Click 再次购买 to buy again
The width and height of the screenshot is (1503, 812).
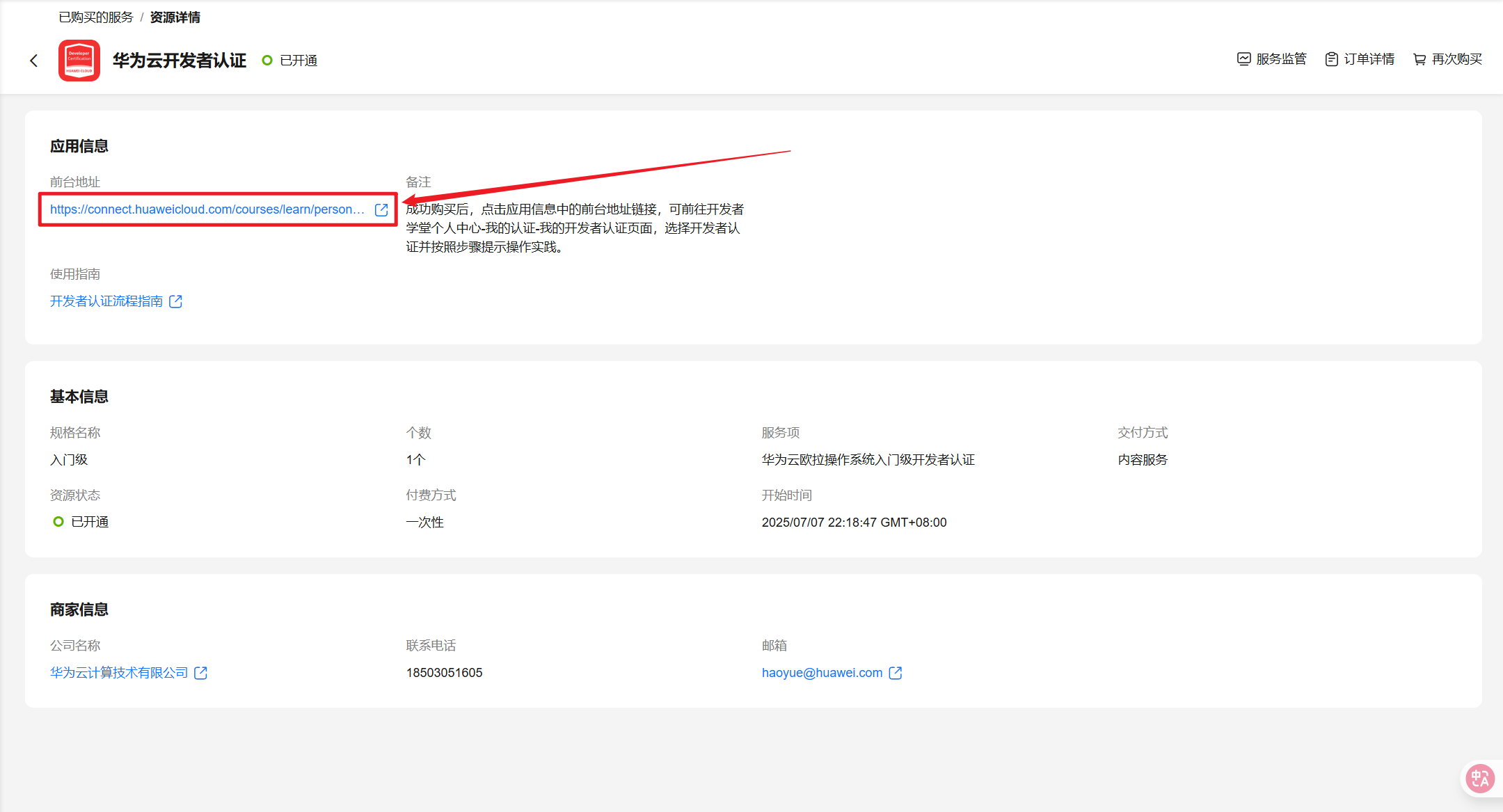(x=1447, y=59)
